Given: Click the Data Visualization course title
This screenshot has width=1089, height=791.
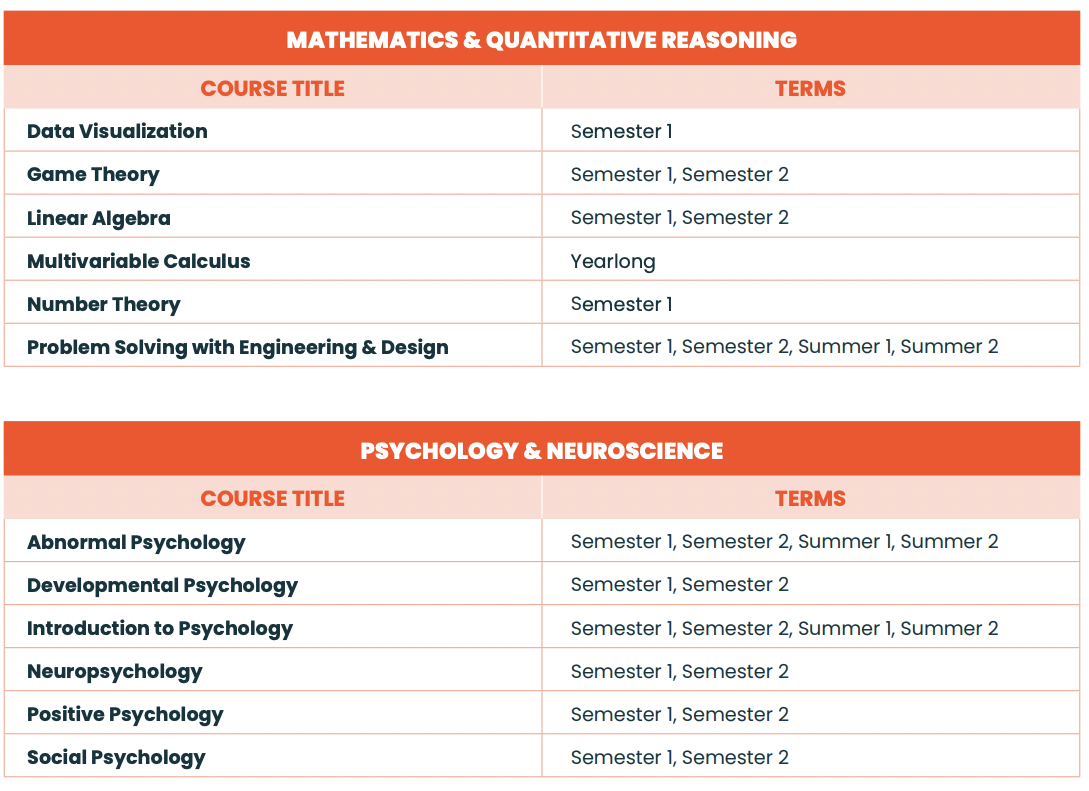Looking at the screenshot, I should point(117,131).
